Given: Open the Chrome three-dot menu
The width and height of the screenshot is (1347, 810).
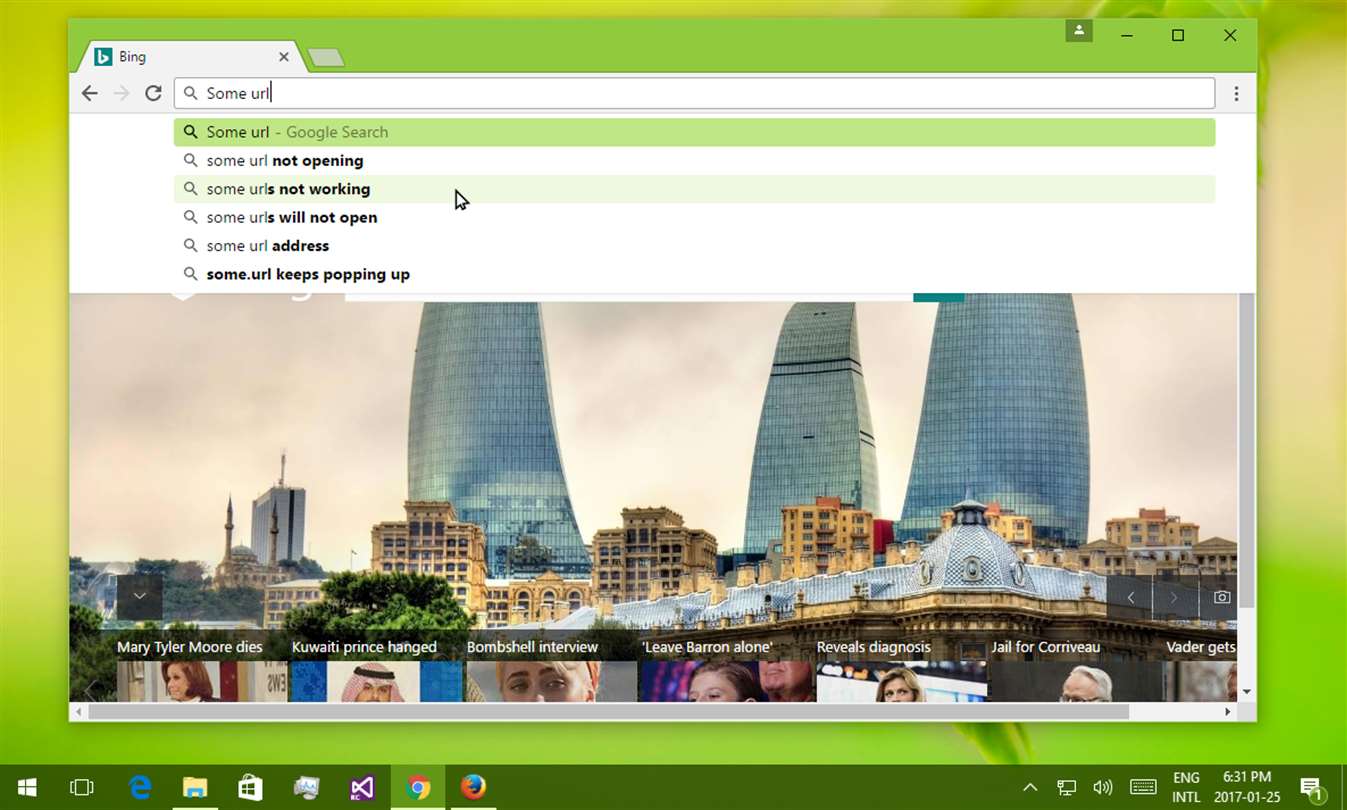Looking at the screenshot, I should coord(1236,93).
